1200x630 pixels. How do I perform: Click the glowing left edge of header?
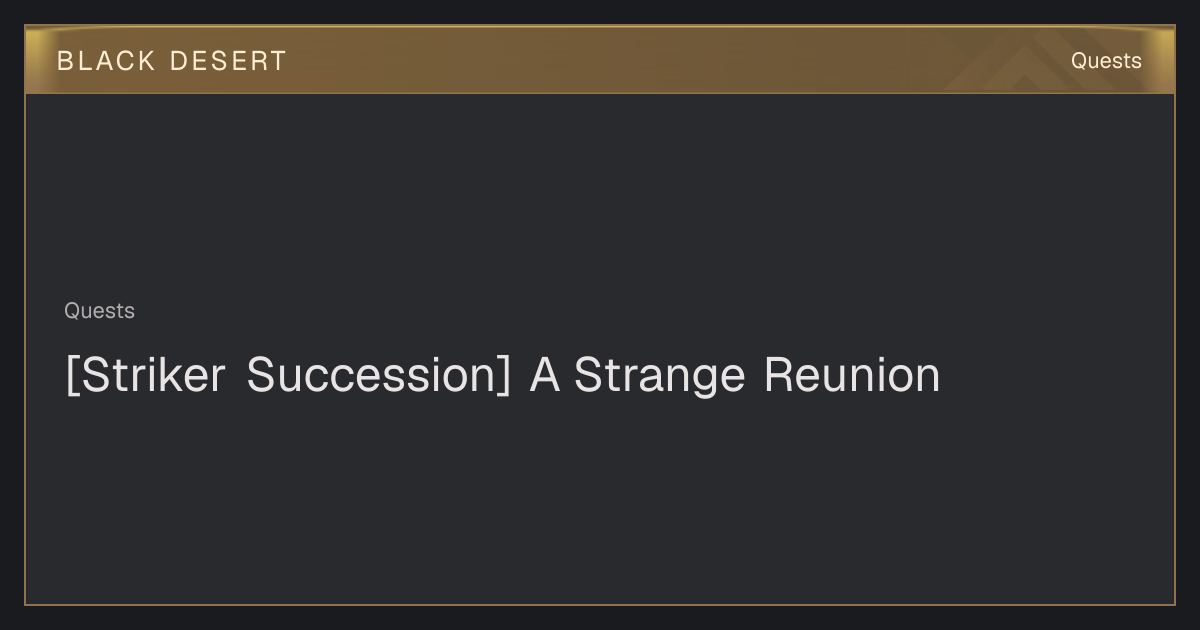coord(33,60)
